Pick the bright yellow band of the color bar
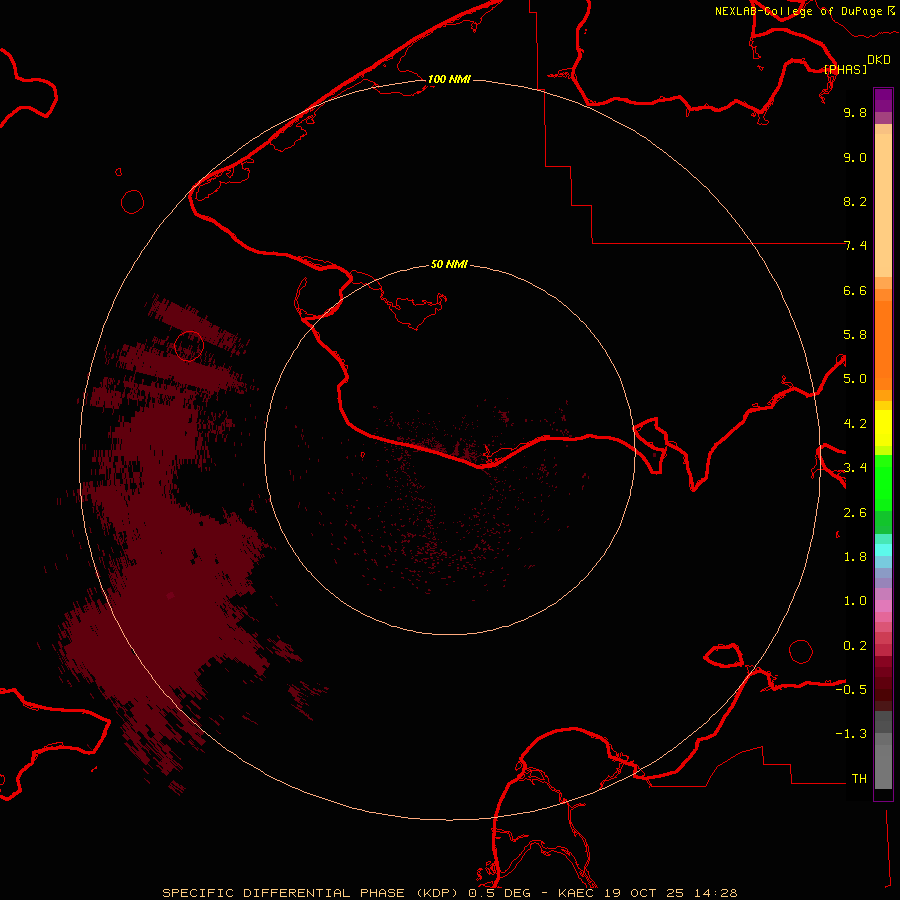900x900 pixels. [x=883, y=428]
